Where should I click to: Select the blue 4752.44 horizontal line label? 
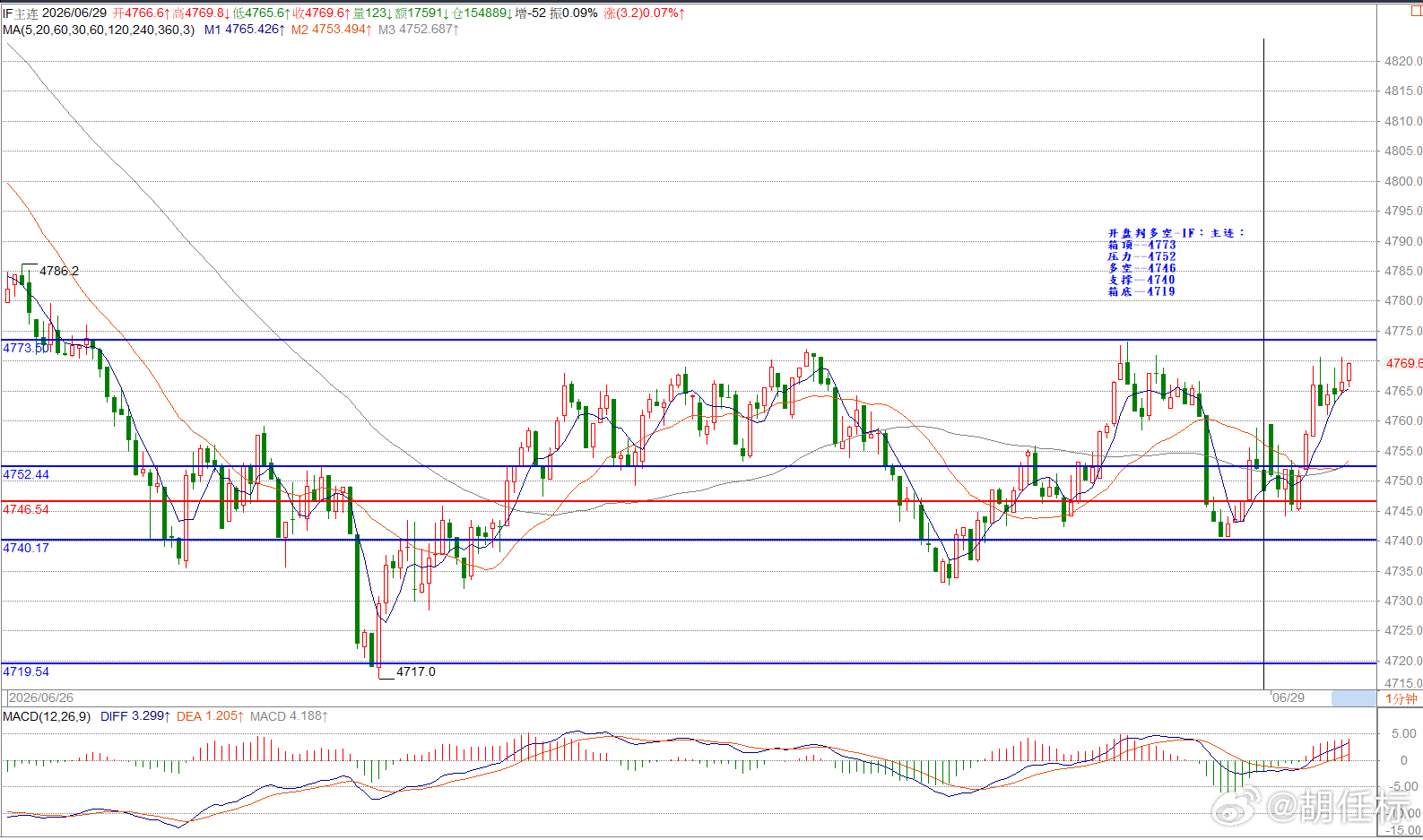coord(26,474)
